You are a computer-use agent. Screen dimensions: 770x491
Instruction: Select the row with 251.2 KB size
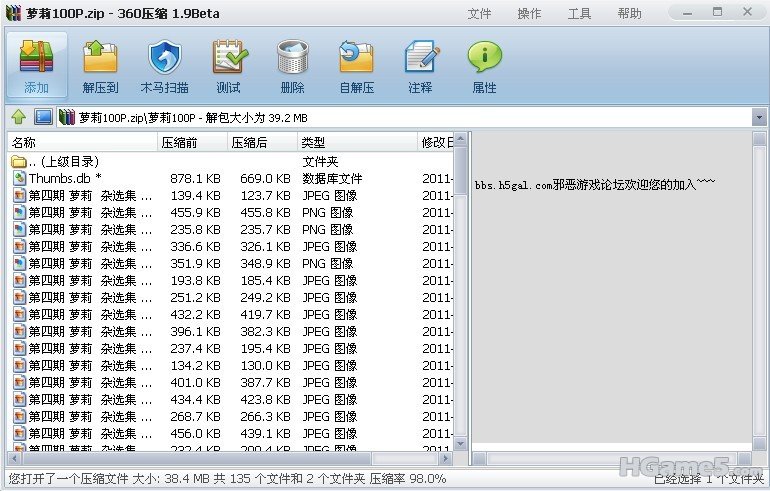230,298
